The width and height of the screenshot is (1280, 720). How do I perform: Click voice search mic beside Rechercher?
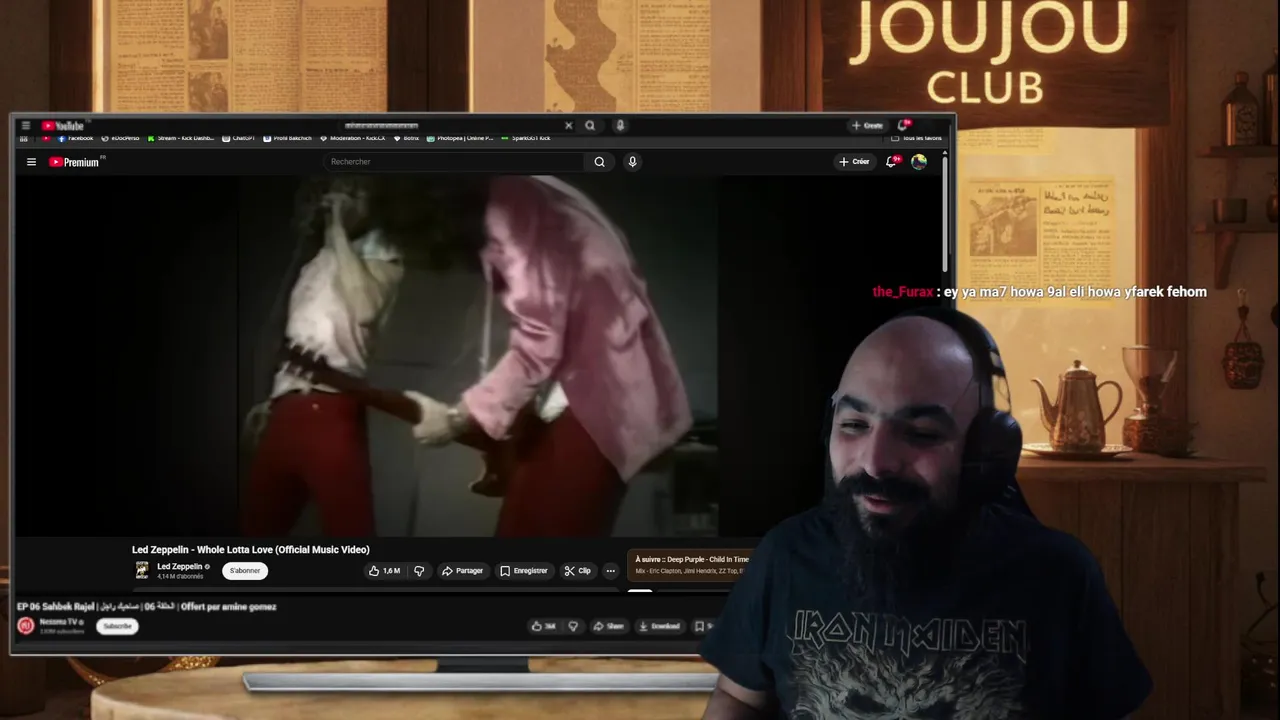coord(632,162)
